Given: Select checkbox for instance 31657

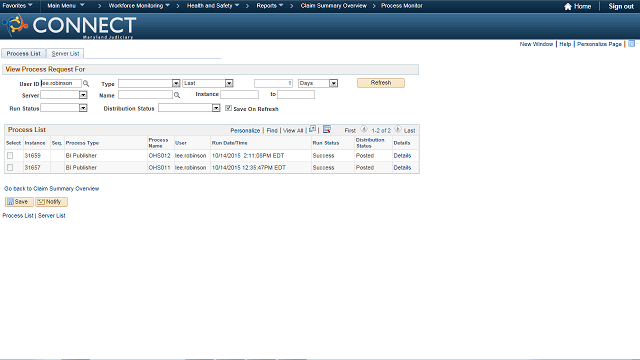Looking at the screenshot, I should coord(10,167).
